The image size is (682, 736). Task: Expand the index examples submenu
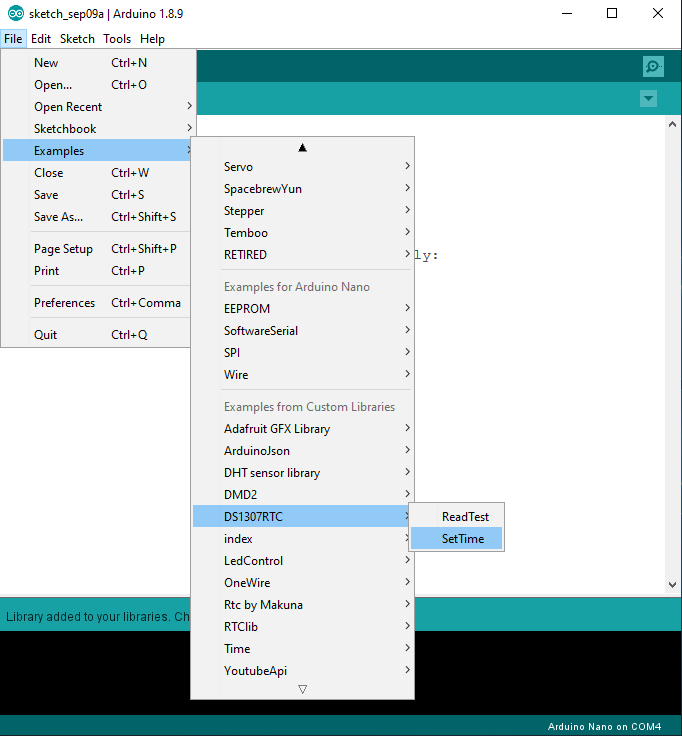(302, 539)
